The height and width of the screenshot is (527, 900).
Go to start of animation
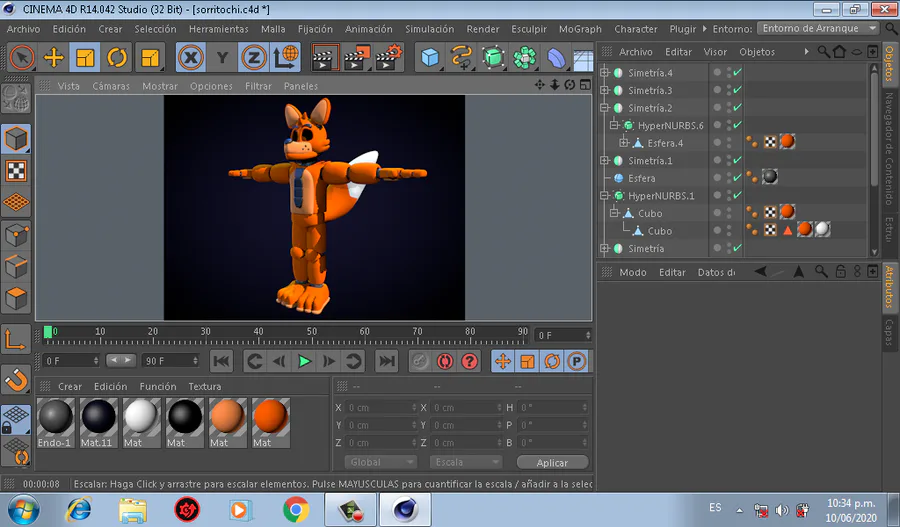tap(222, 361)
